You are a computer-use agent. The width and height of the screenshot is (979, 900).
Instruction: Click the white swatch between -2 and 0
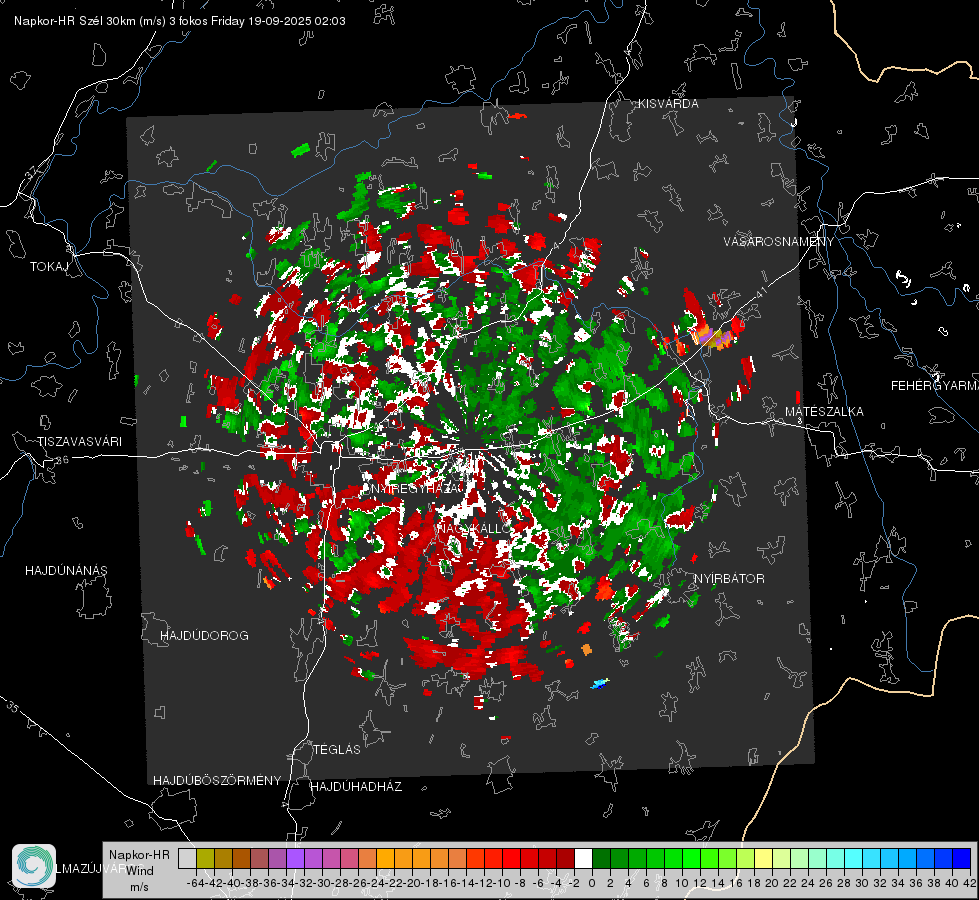583,858
